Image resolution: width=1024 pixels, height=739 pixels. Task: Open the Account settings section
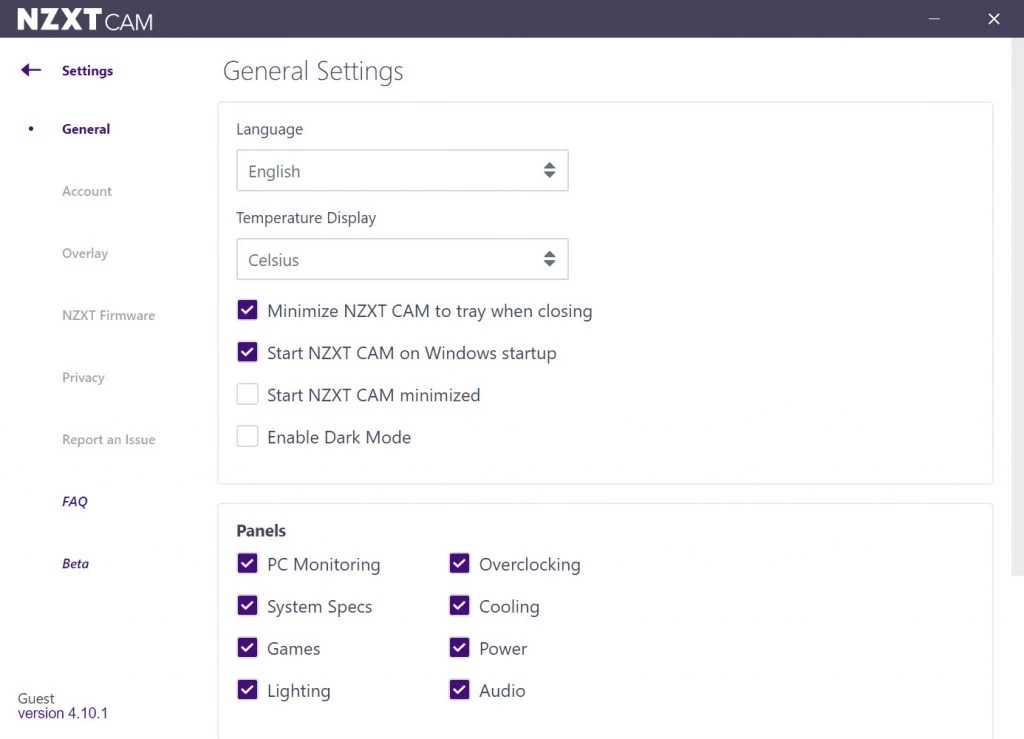(87, 191)
